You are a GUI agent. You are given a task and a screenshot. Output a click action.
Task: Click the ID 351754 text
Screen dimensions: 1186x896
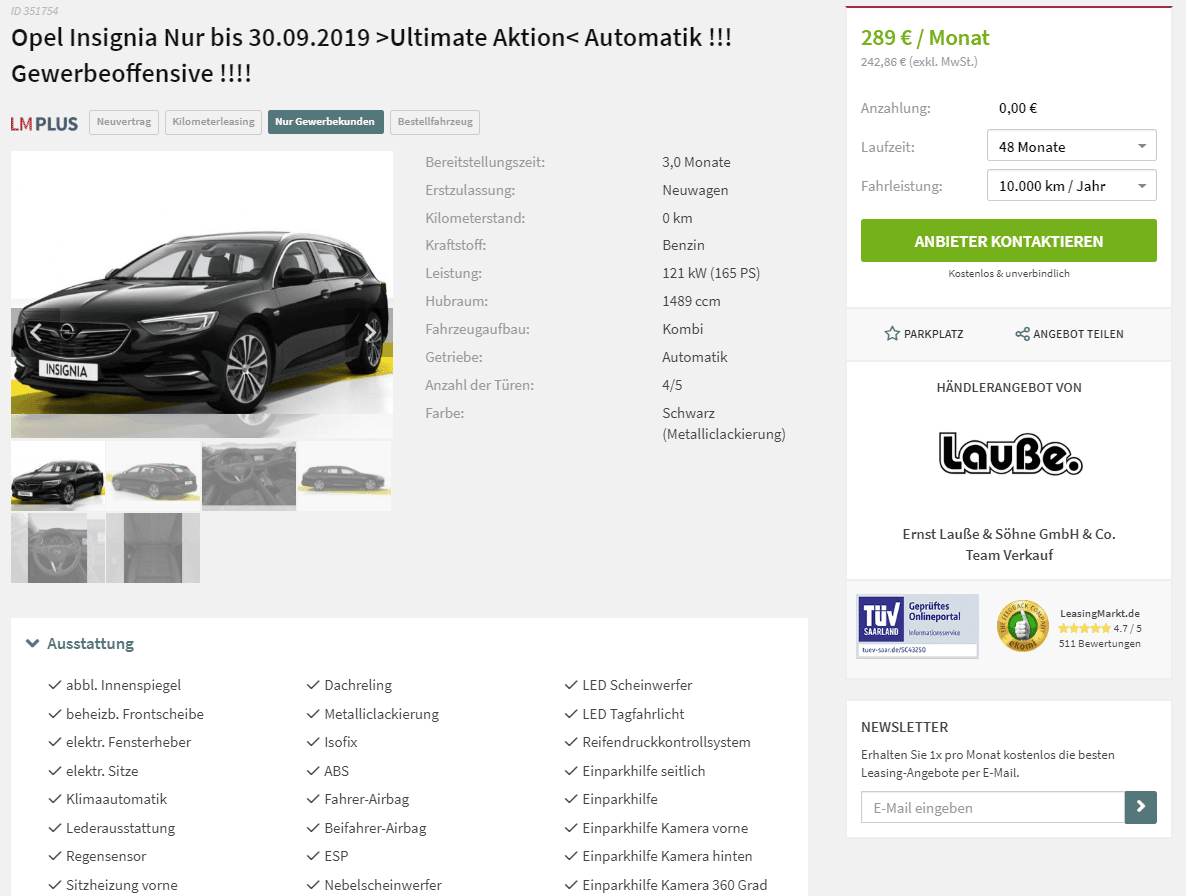pyautogui.click(x=34, y=11)
